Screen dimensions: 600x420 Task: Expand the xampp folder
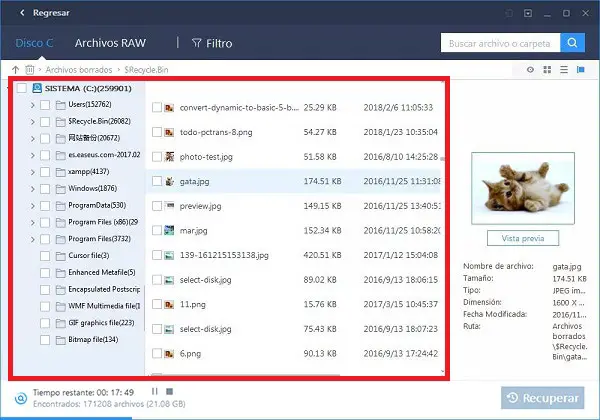[33, 172]
